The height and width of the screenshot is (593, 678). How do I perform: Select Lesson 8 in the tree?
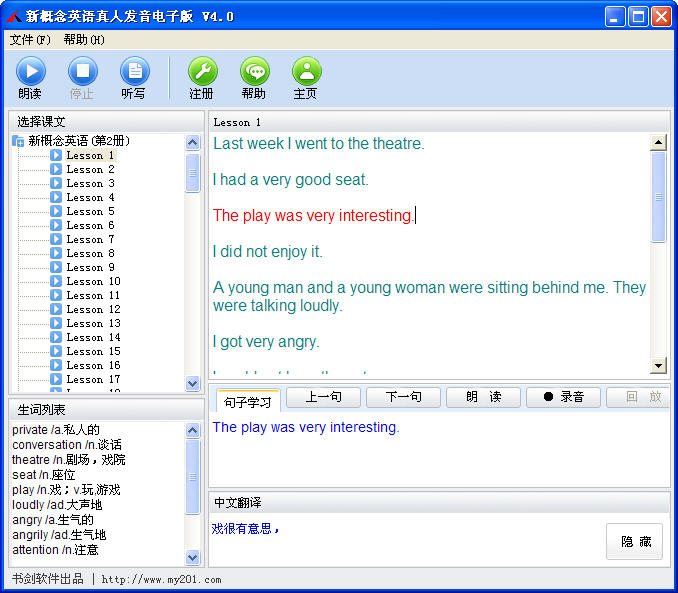tap(90, 253)
